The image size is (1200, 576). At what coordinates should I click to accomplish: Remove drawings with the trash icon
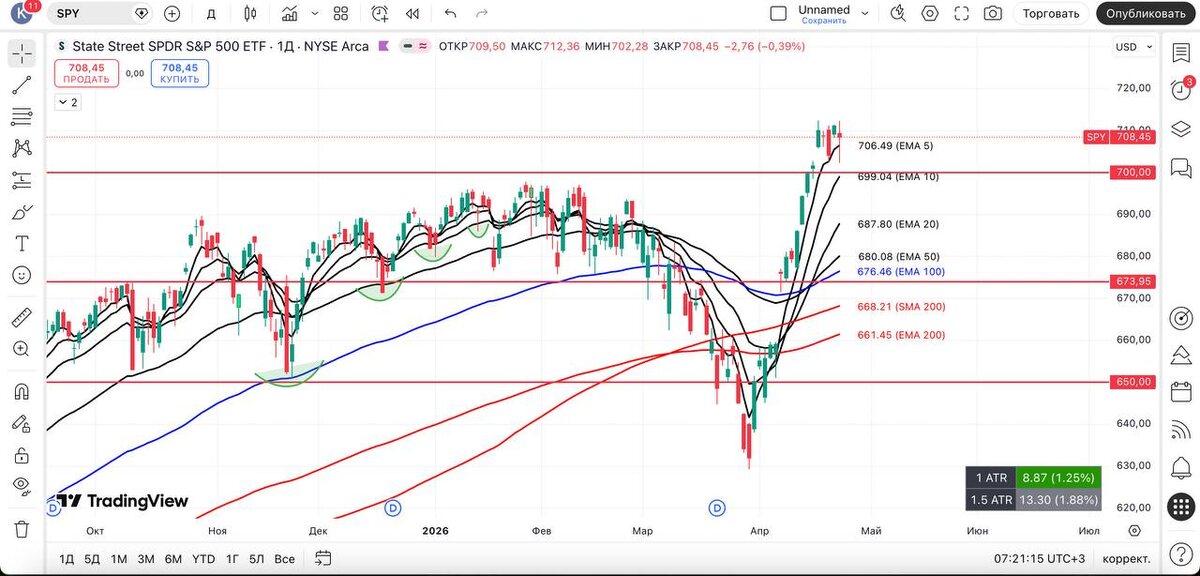(22, 528)
